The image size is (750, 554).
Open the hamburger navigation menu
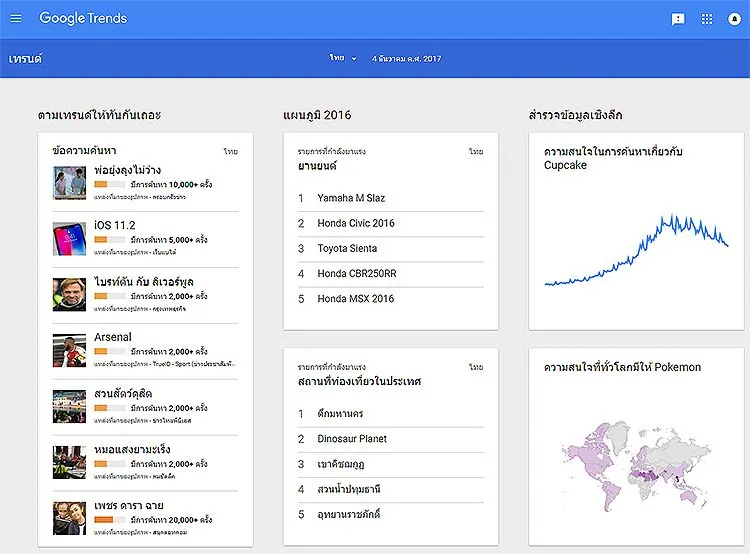(16, 18)
